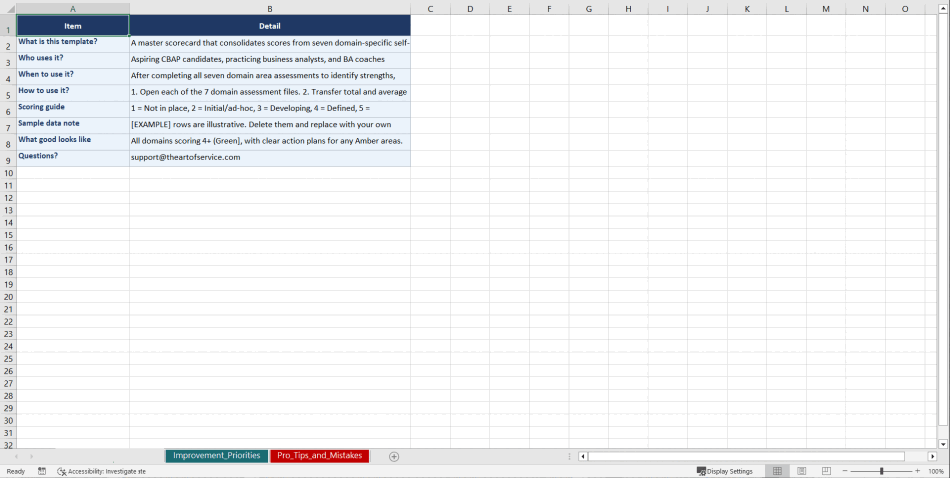This screenshot has height=478, width=950.
Task: Open the Pro_Tips_and_Mistakes sheet tab
Action: point(319,456)
